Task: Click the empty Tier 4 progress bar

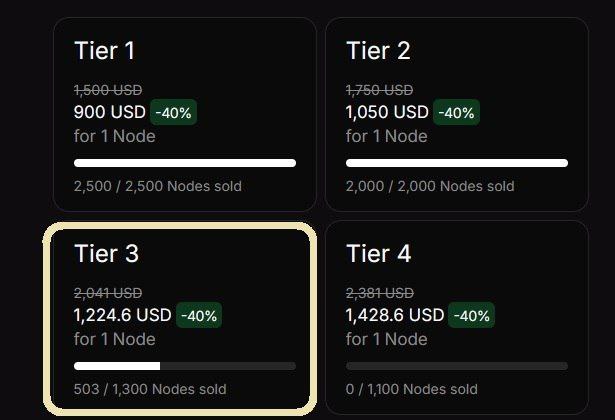Action: click(x=456, y=366)
